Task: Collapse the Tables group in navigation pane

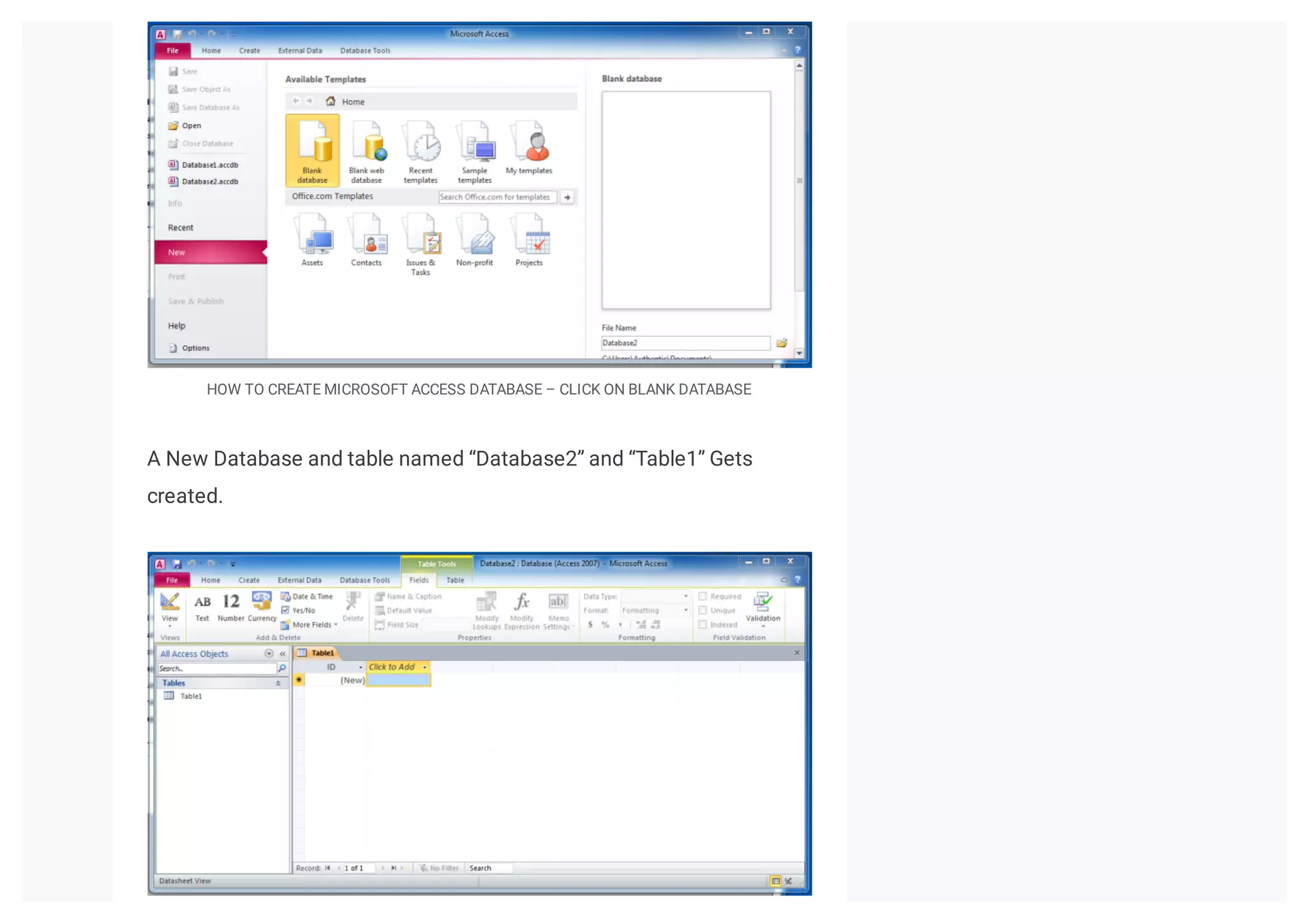Action: pos(278,683)
